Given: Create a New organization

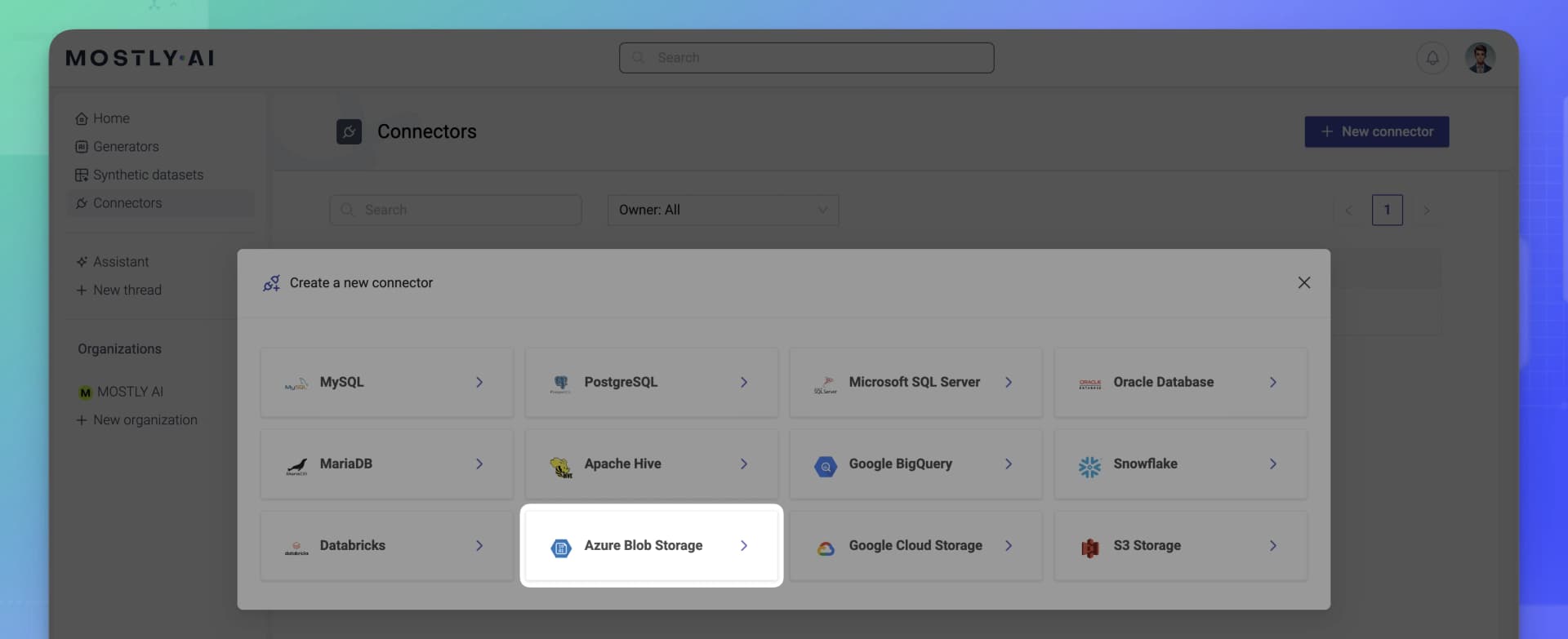Looking at the screenshot, I should (137, 420).
